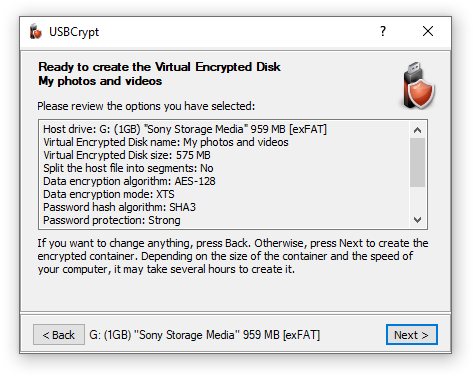
Task: Click the USBCrypt app icon in title bar
Action: coord(36,32)
